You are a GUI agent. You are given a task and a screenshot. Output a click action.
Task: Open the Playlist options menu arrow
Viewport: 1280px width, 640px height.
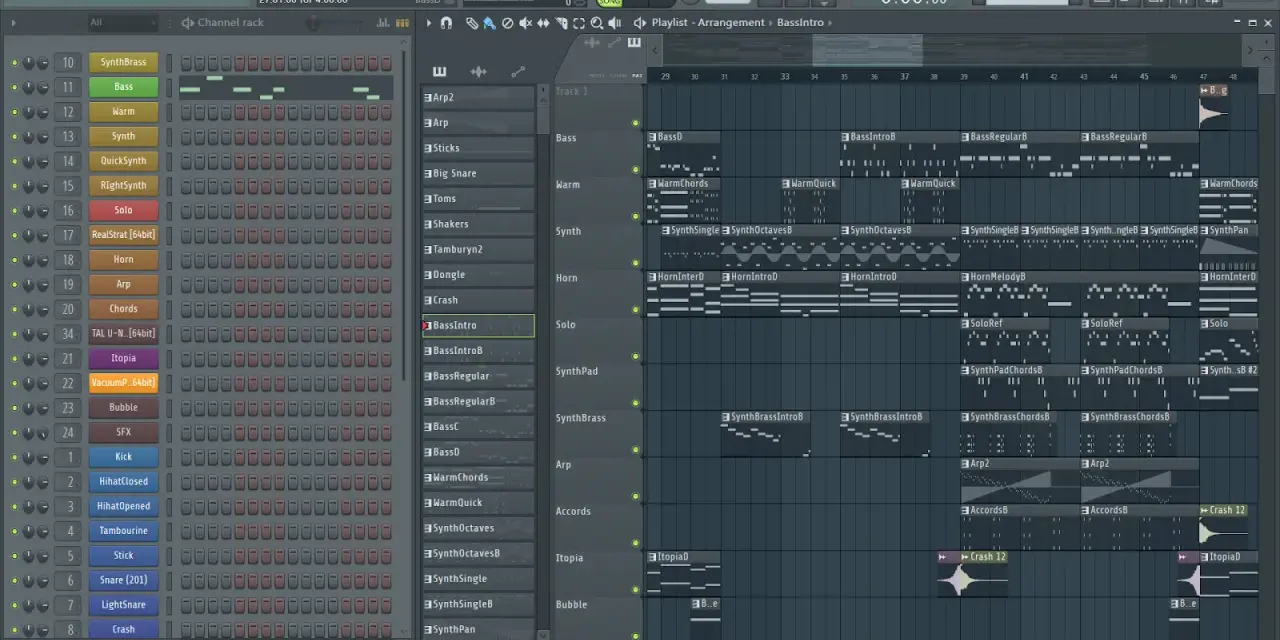[x=428, y=22]
